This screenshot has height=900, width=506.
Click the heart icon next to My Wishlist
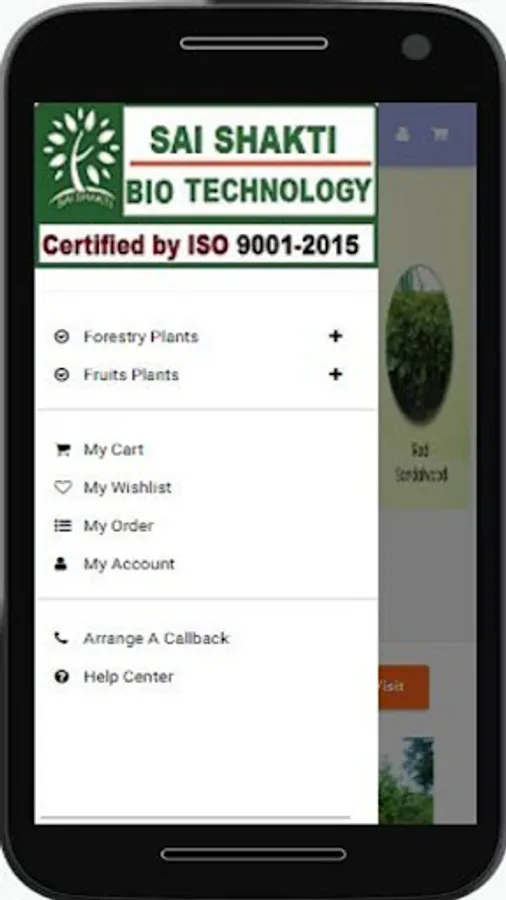(x=62, y=487)
